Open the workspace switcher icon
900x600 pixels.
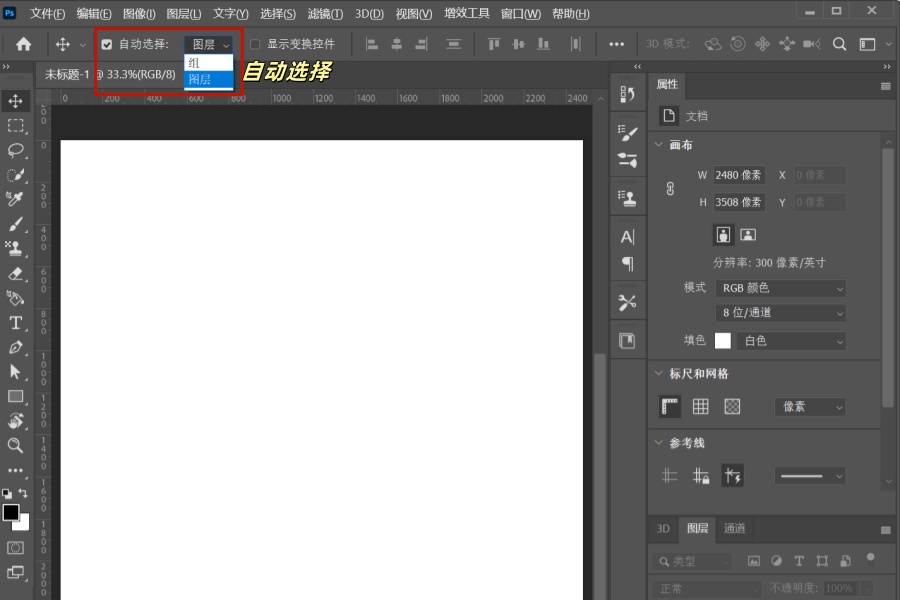(867, 44)
